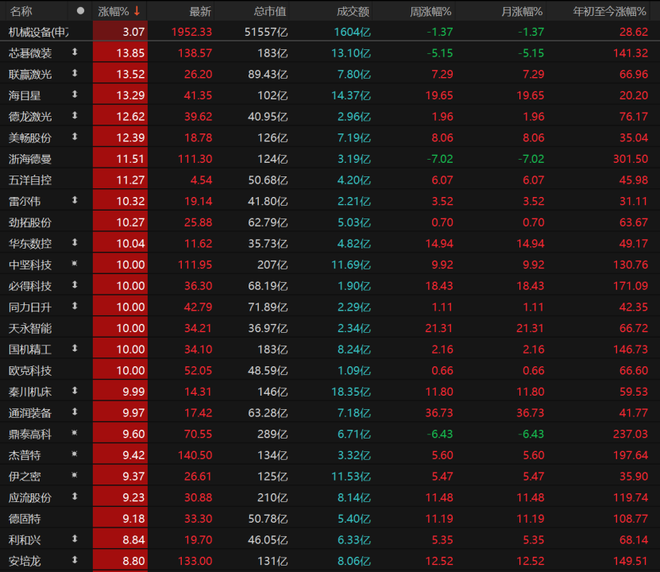The image size is (660, 572).
Task: Click the marker icon next to 安培龙
Action: pos(75,560)
